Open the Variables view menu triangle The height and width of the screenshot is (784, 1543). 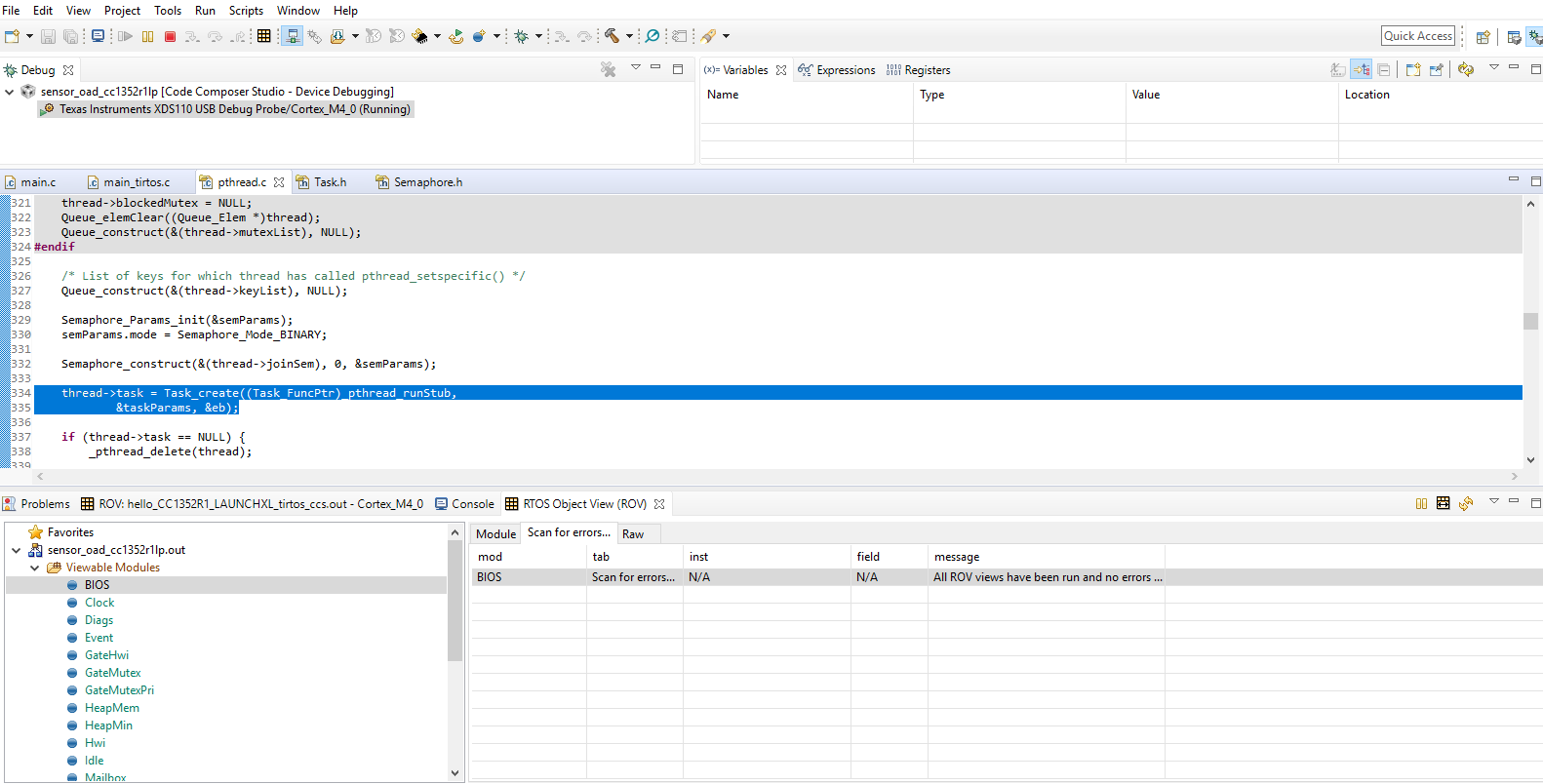(x=1493, y=67)
